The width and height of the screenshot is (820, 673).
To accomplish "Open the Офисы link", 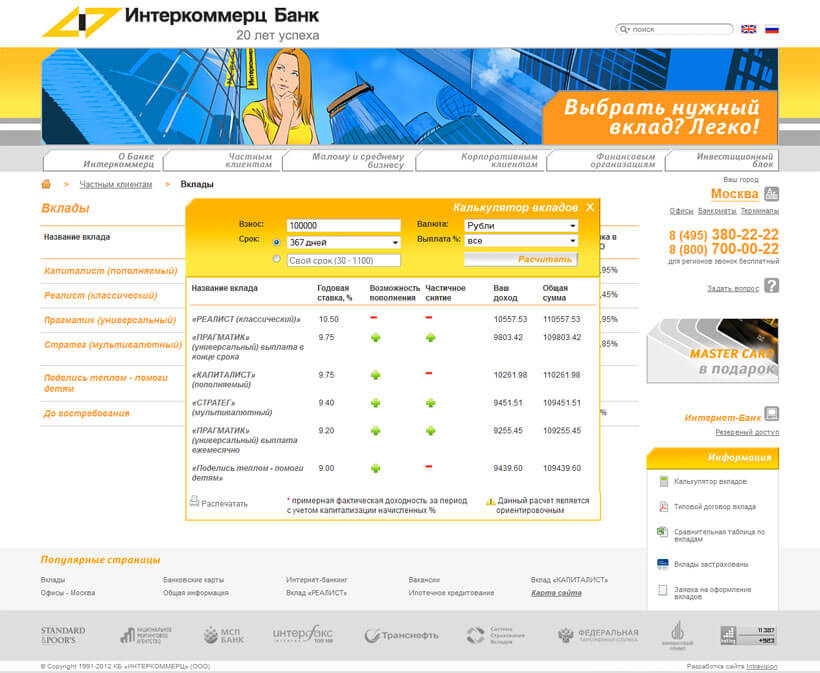I will [x=681, y=211].
